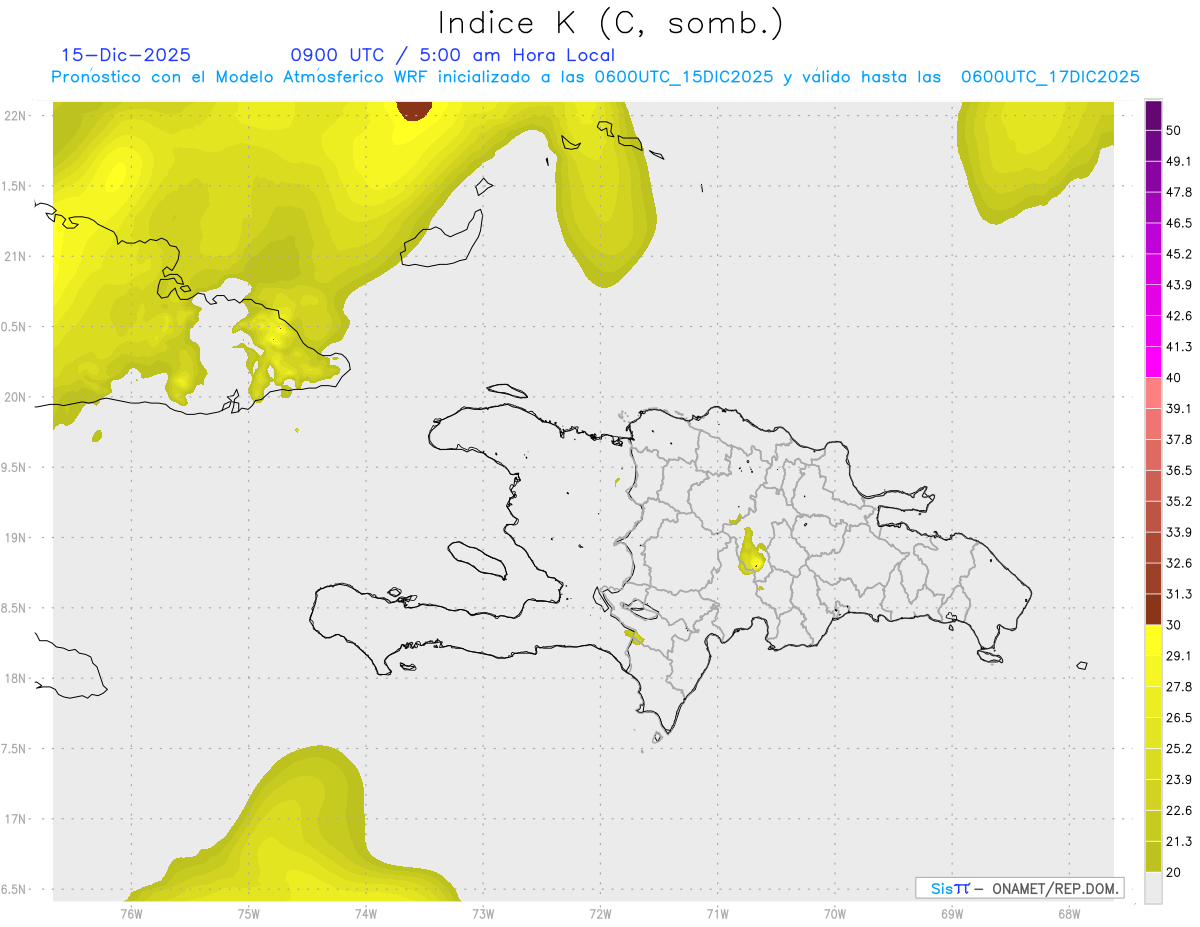
Task: Click the colorbar value '43.9'
Action: tap(1179, 285)
